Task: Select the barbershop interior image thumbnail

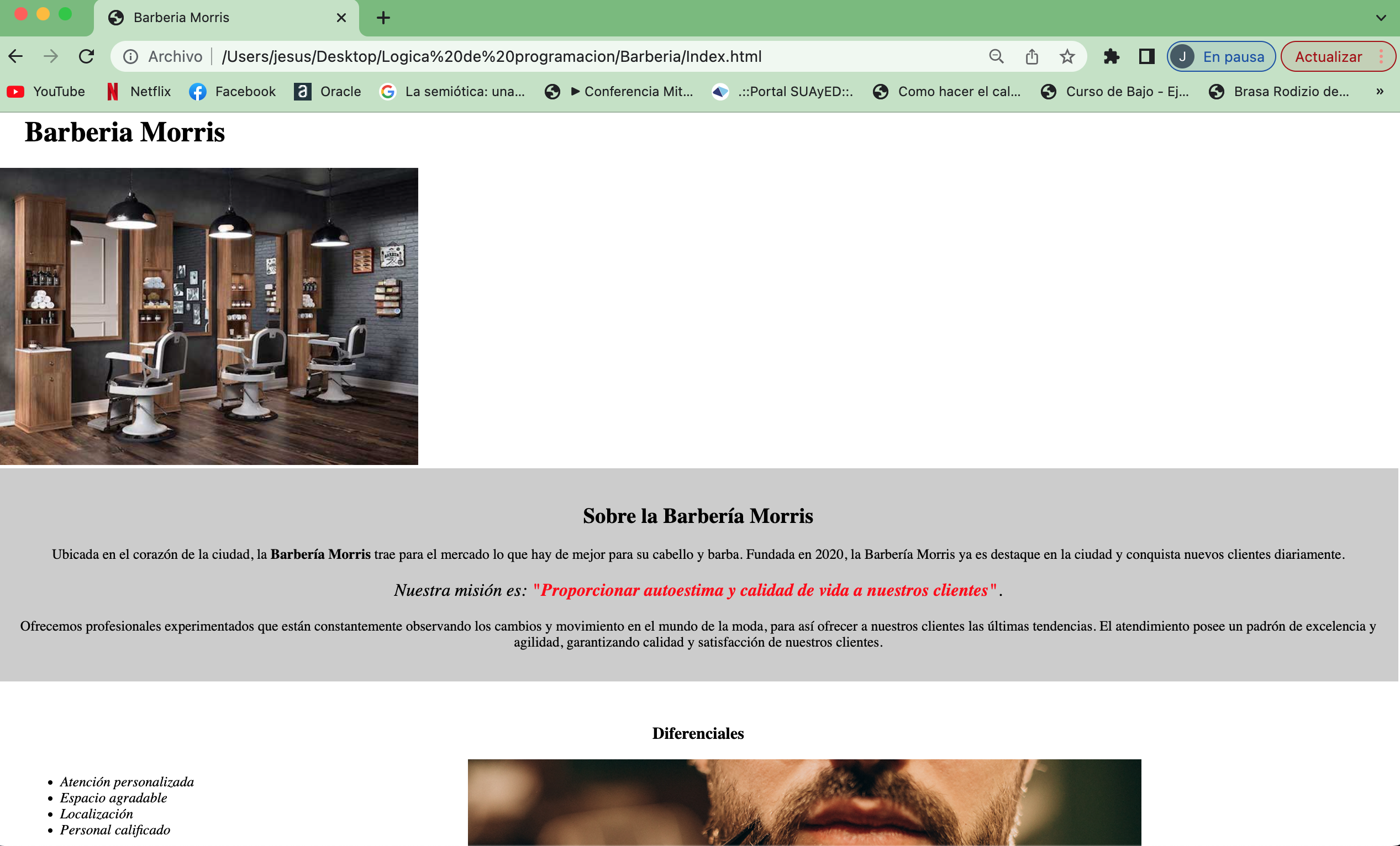Action: pyautogui.click(x=209, y=315)
